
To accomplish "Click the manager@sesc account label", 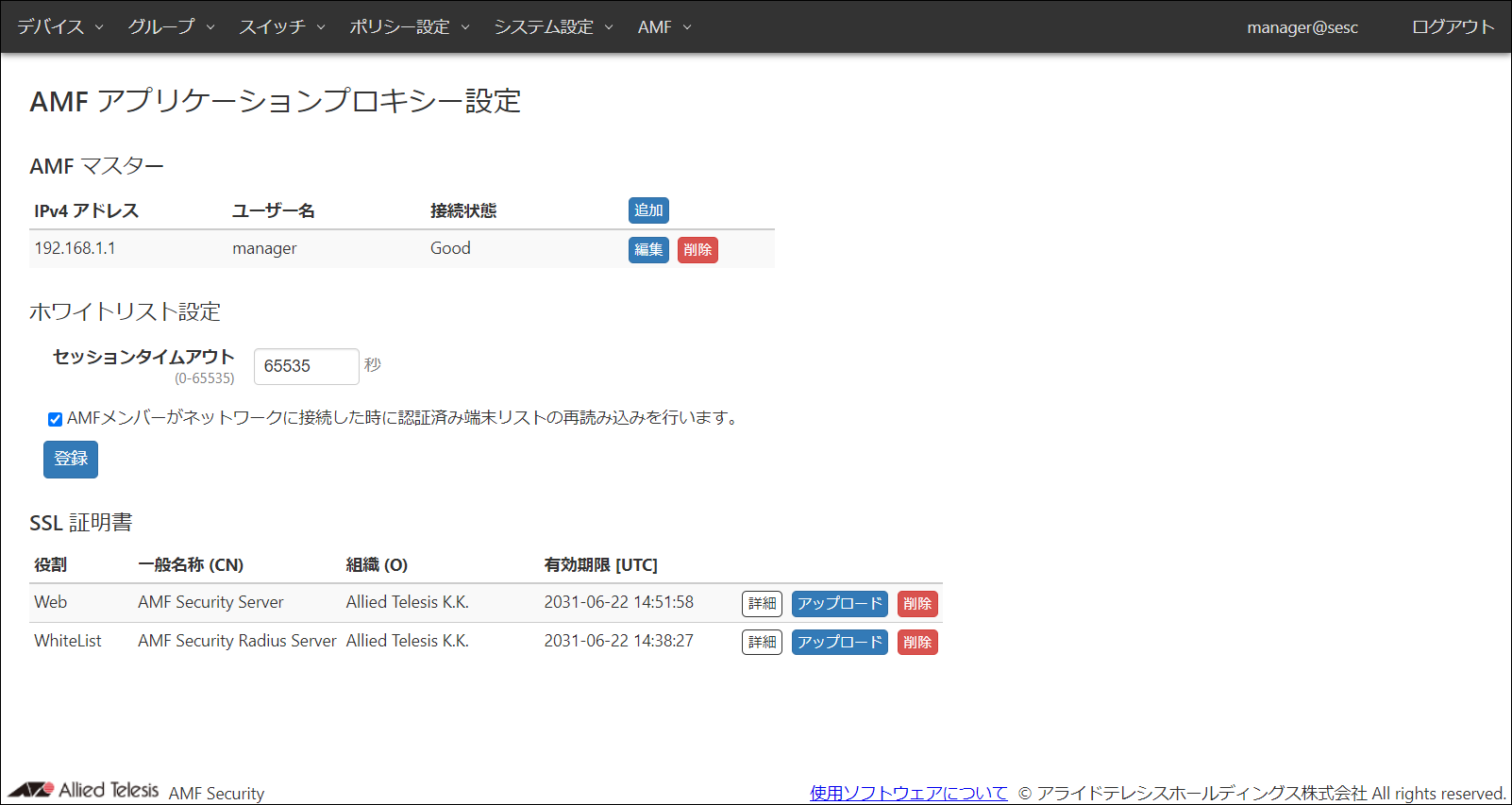I will [x=1302, y=27].
